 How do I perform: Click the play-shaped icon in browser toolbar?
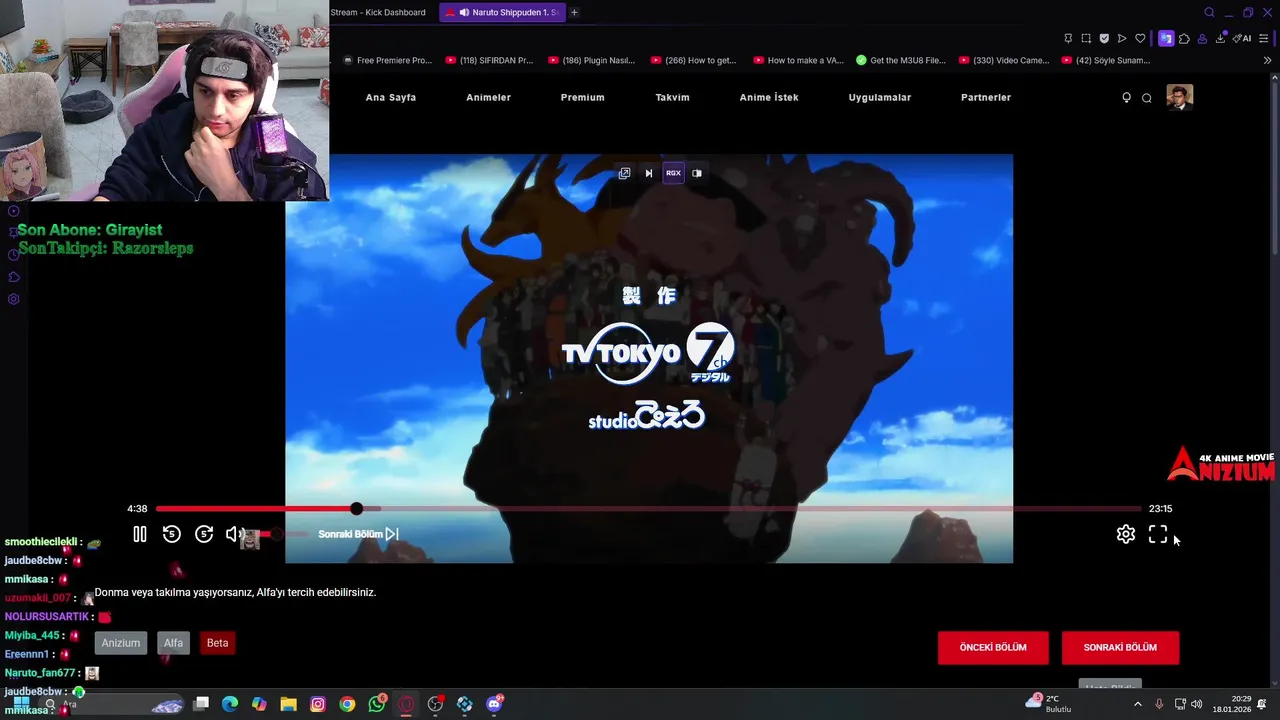coord(1122,38)
